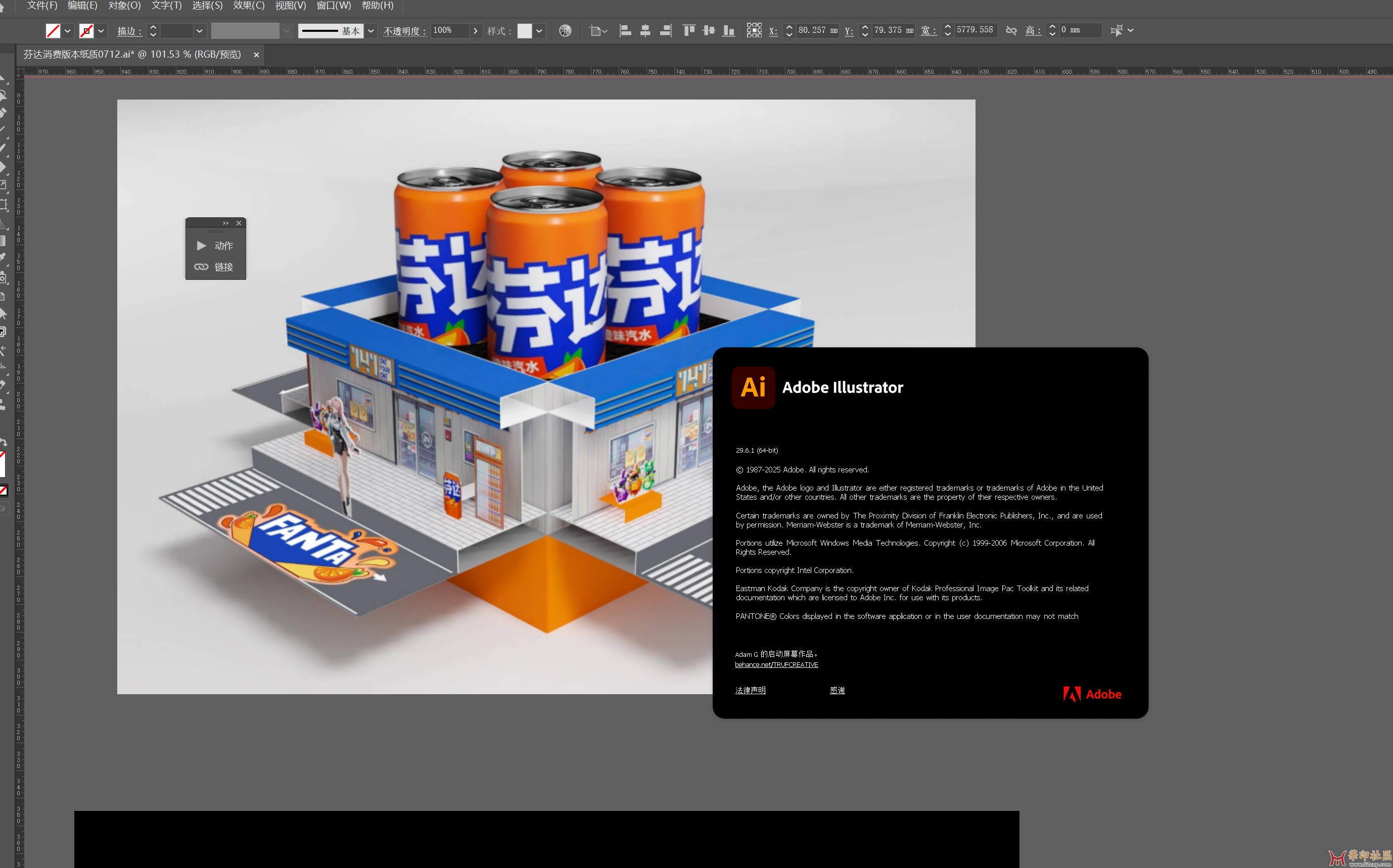Expand dropdown next to isolate object icon
The width and height of the screenshot is (1393, 868).
[x=1131, y=30]
